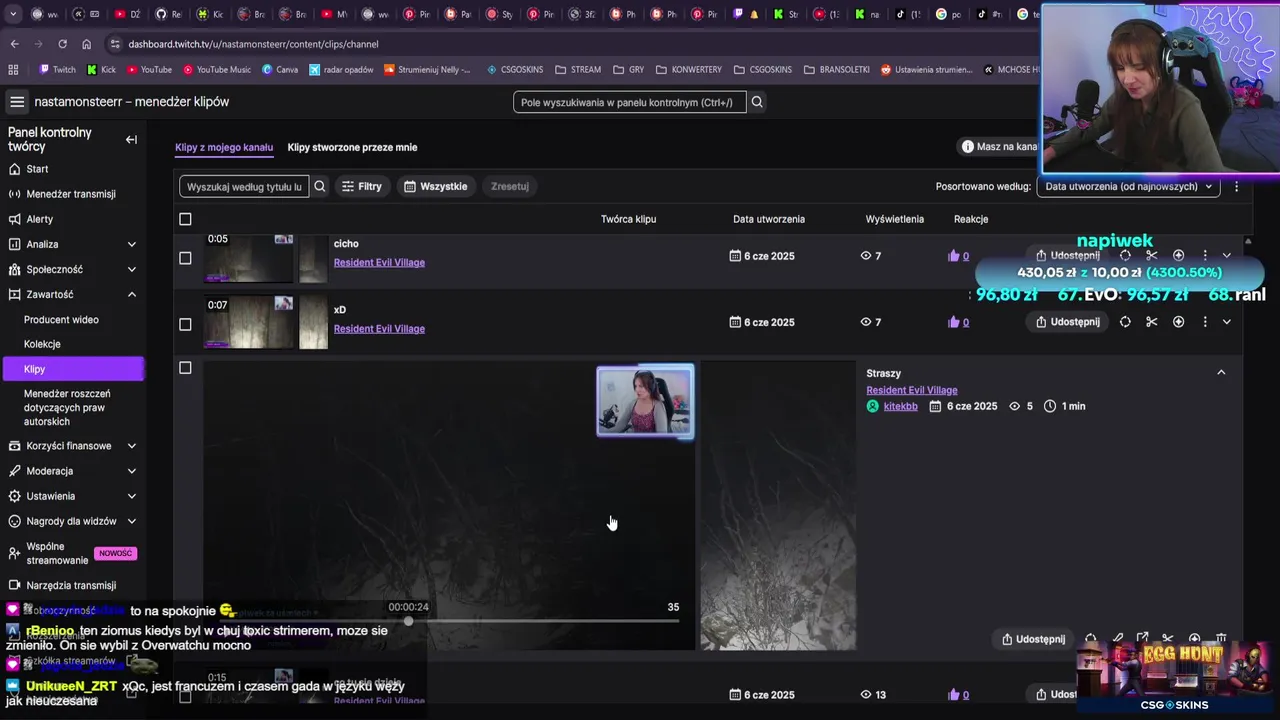This screenshot has height=720, width=1280.
Task: Expand the xD clip row chevron
Action: (1227, 322)
